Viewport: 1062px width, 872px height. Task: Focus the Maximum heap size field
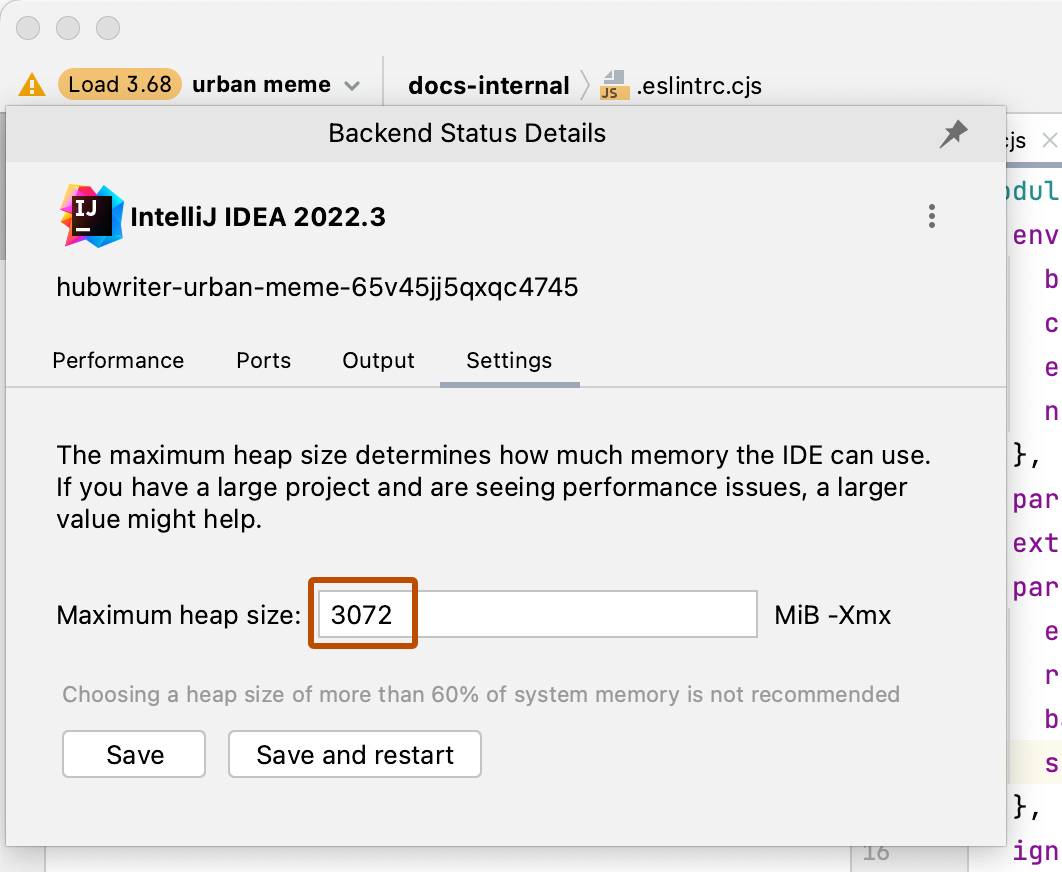536,614
